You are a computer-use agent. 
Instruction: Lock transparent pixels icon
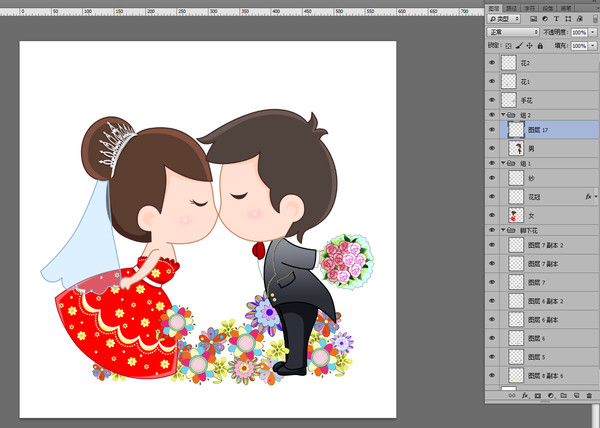pos(508,46)
